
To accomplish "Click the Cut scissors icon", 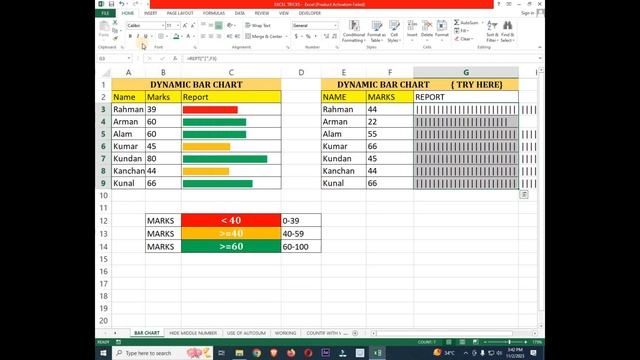I will coord(115,22).
